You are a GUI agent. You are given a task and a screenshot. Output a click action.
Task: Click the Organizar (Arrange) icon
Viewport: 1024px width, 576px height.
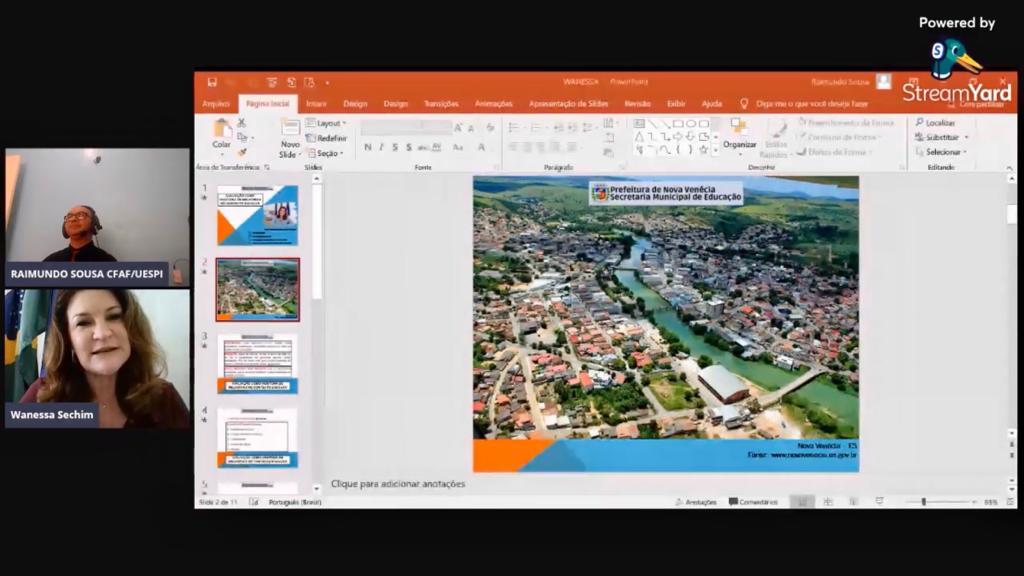coord(739,127)
